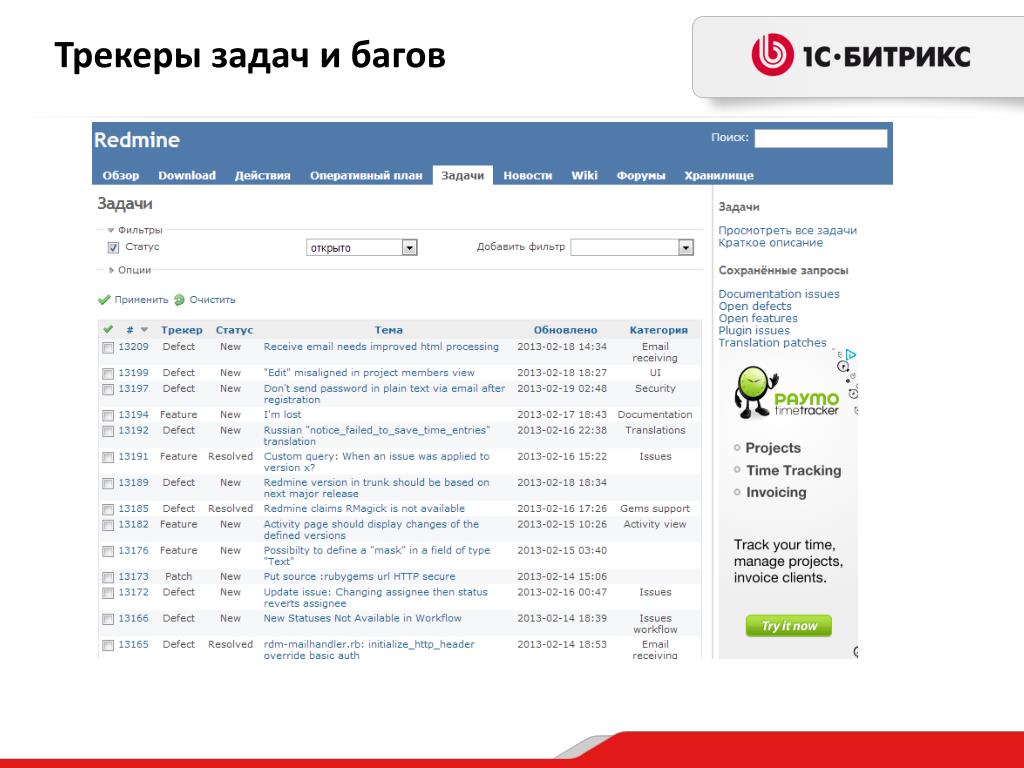Open Translation patches saved query

pos(773,342)
